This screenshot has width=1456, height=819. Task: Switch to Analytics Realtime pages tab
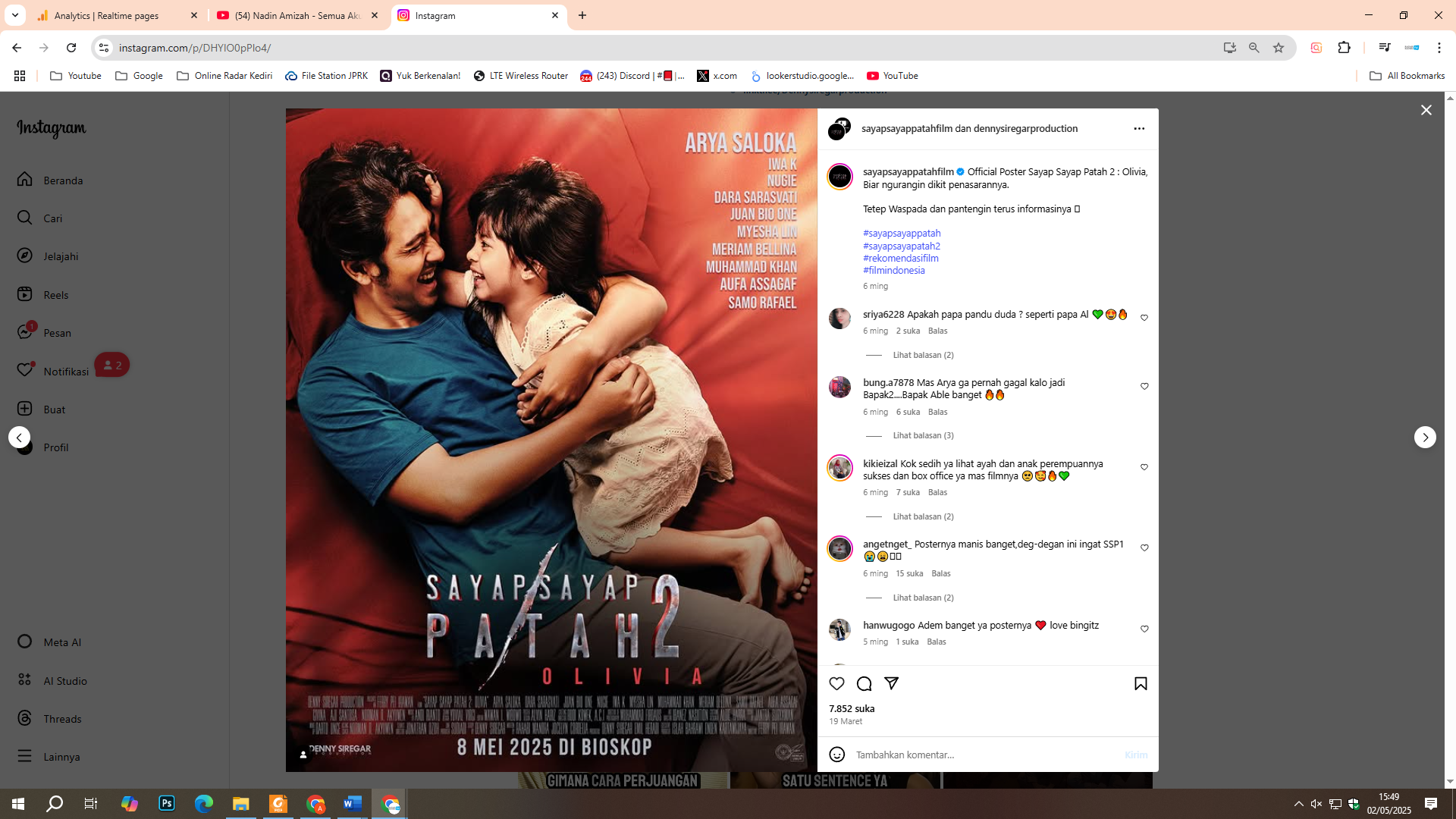click(116, 15)
